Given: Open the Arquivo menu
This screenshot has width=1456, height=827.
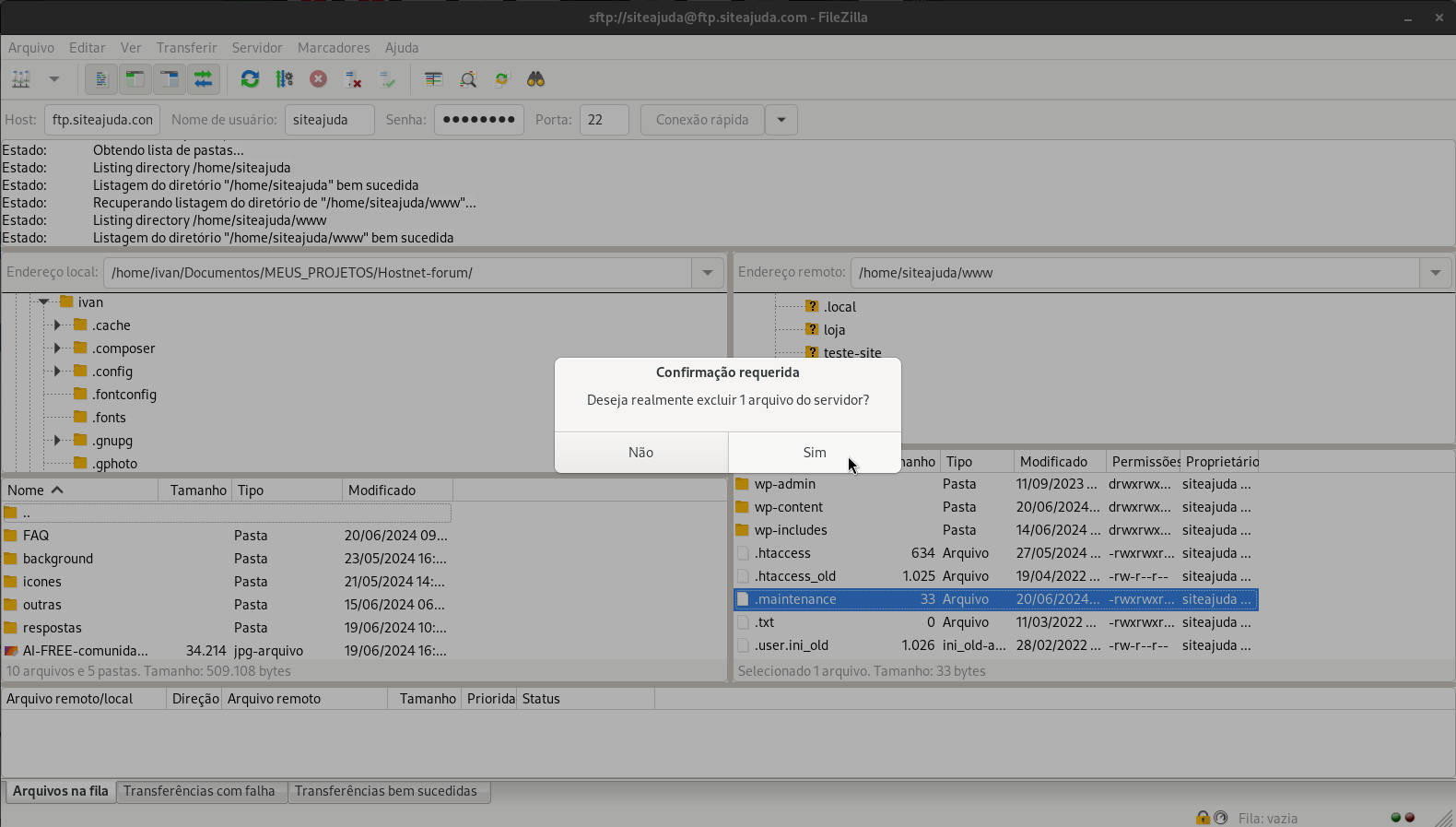Looking at the screenshot, I should [31, 47].
